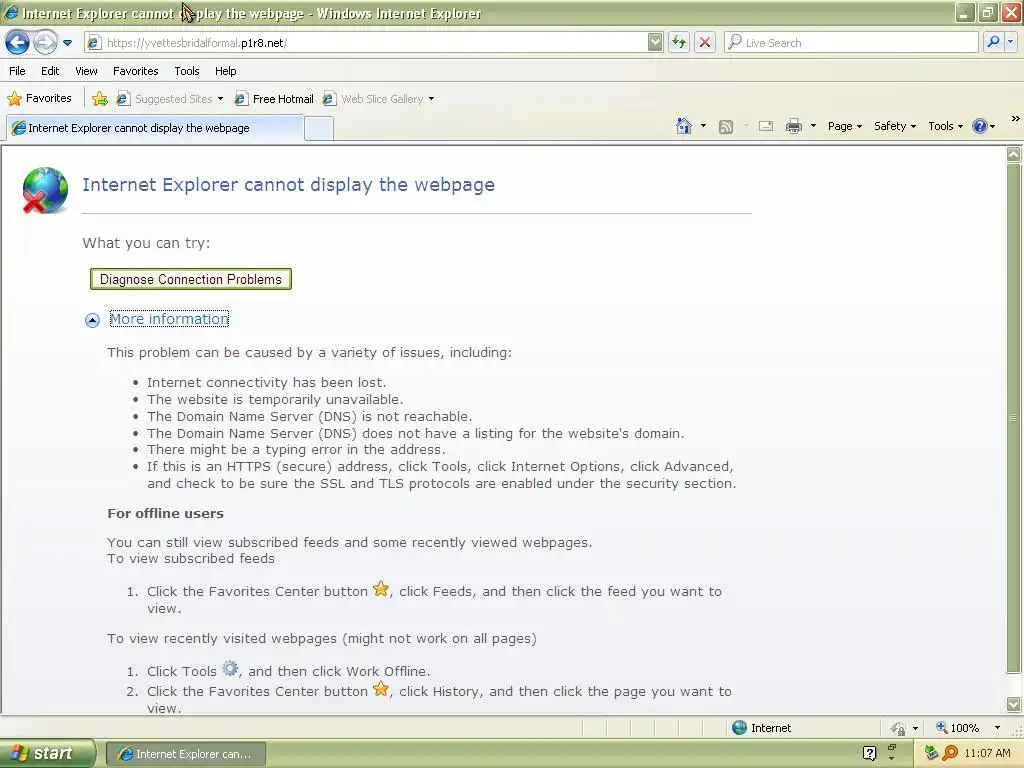Click Diagnose Connection Problems button
Viewport: 1024px width, 768px height.
(191, 279)
